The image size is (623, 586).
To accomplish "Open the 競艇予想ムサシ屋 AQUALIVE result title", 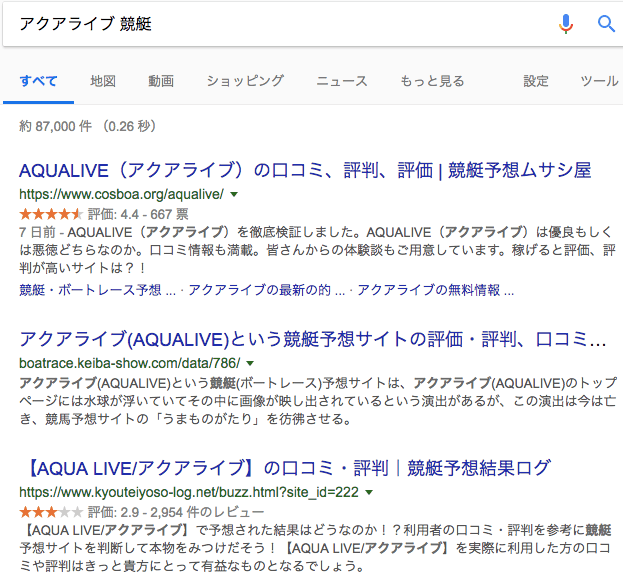I will (x=305, y=171).
